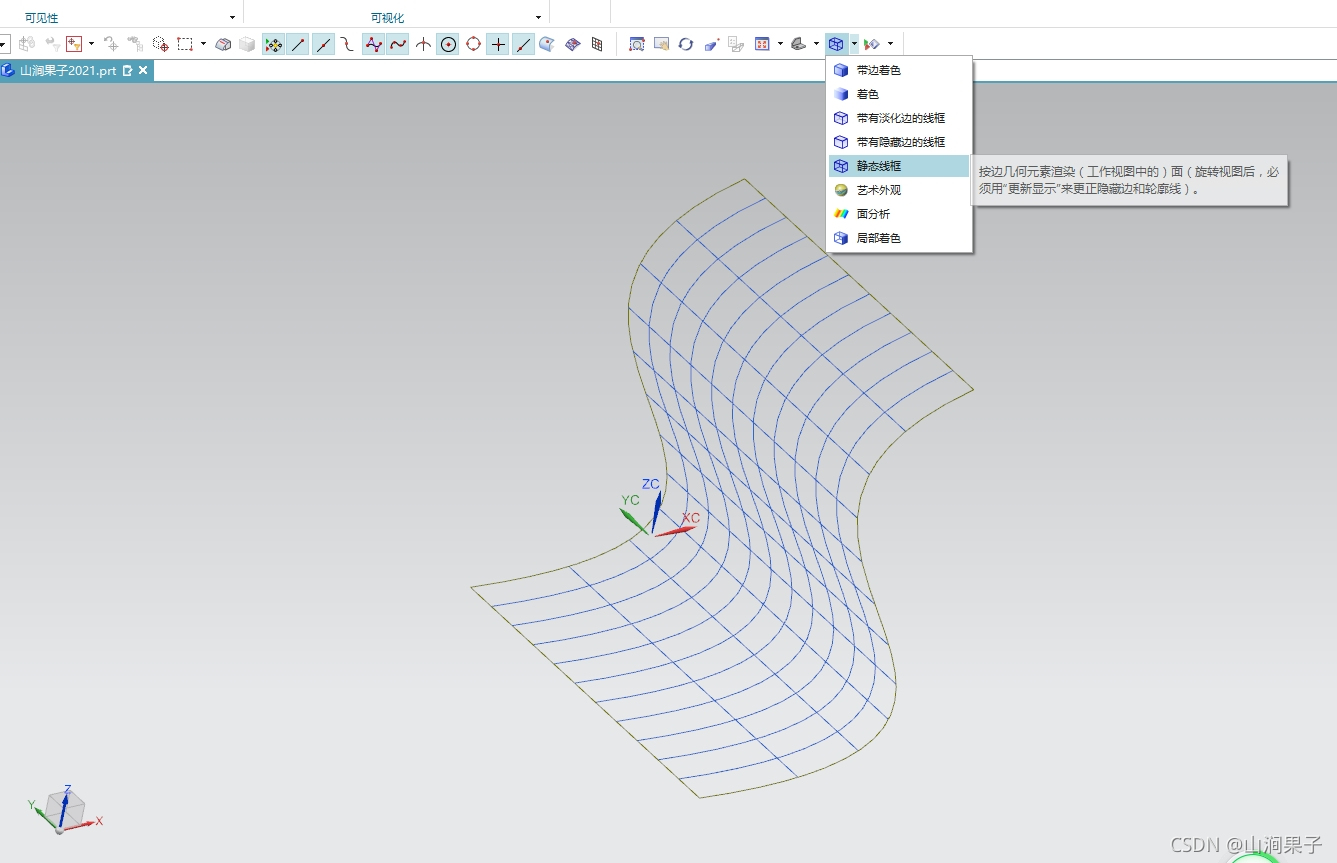This screenshot has width=1337, height=863.
Task: Toggle the Midpoint snap option
Action: pyautogui.click(x=323, y=44)
